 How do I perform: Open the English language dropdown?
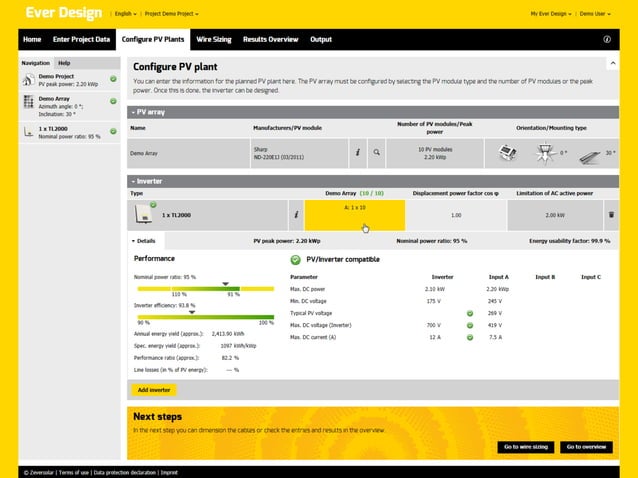click(x=125, y=14)
